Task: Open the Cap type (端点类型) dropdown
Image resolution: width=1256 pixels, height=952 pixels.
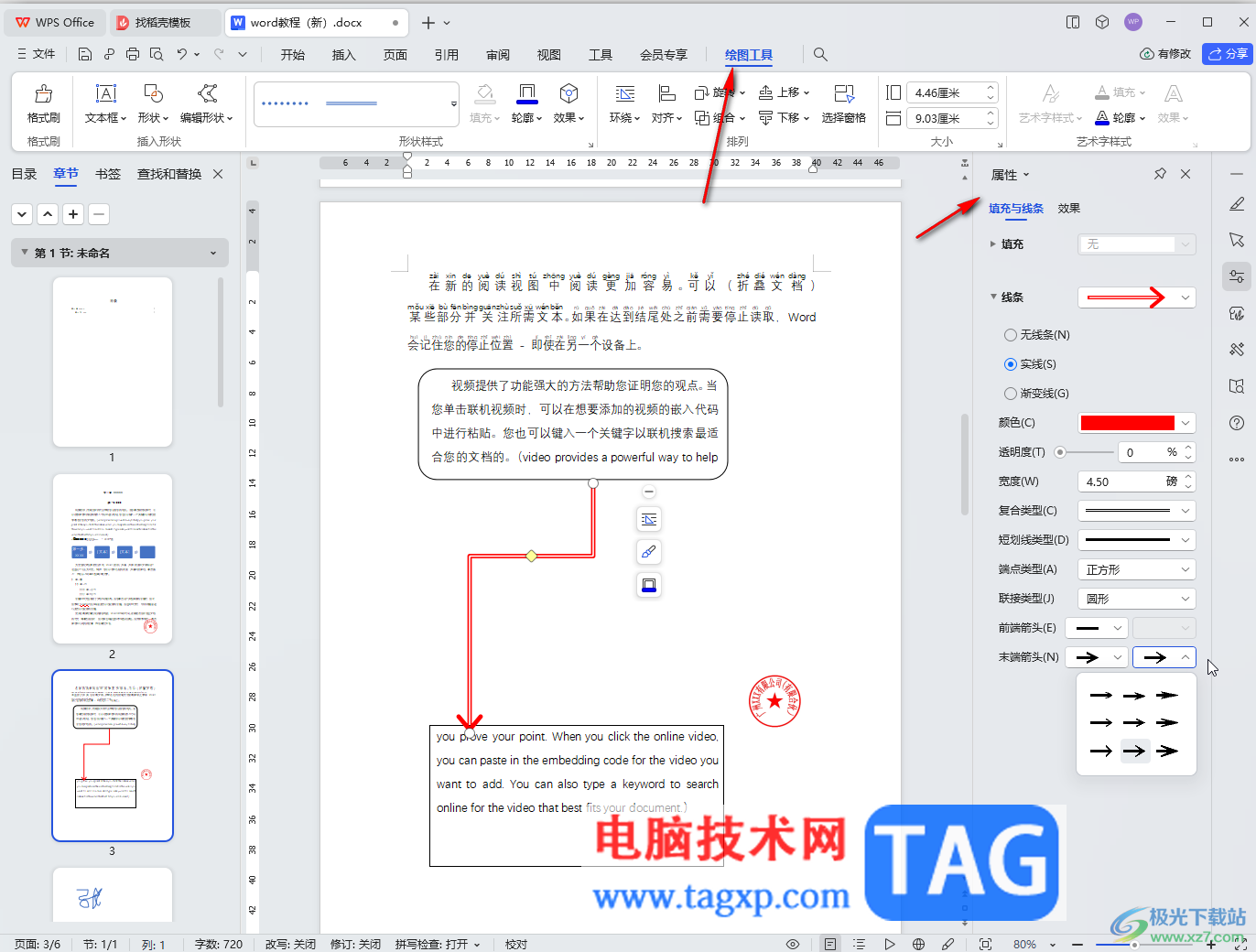Action: tap(1137, 569)
